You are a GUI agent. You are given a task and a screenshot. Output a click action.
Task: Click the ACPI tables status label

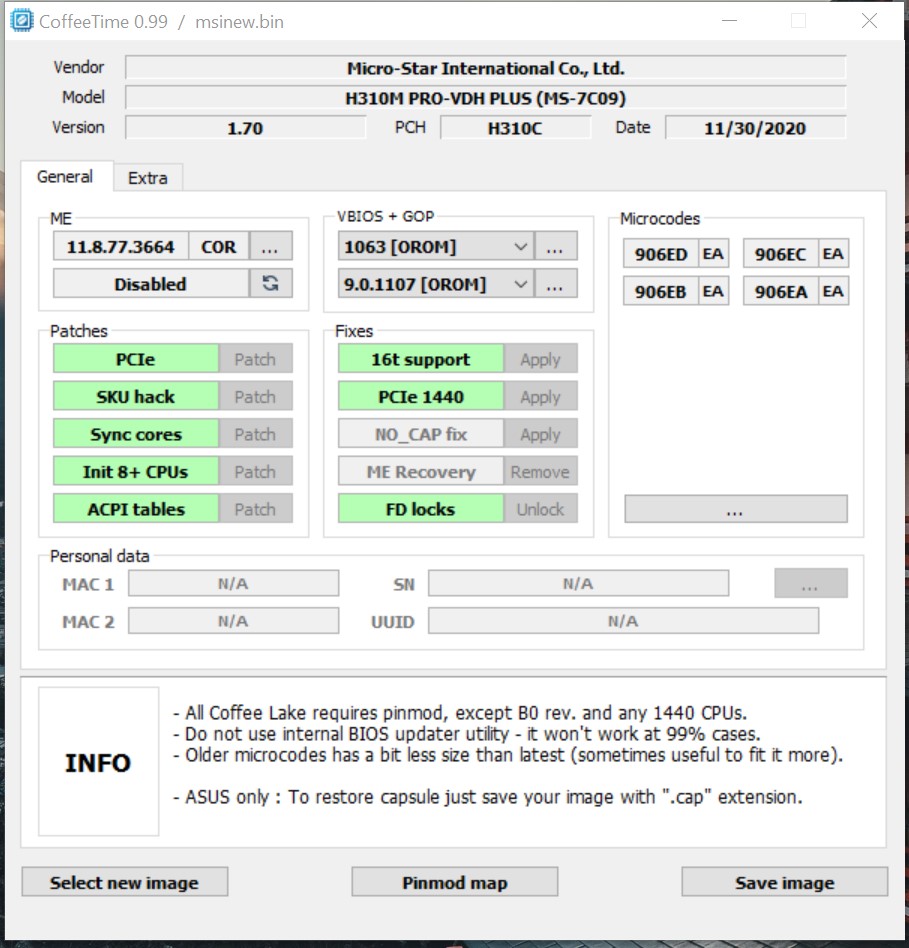pos(135,509)
